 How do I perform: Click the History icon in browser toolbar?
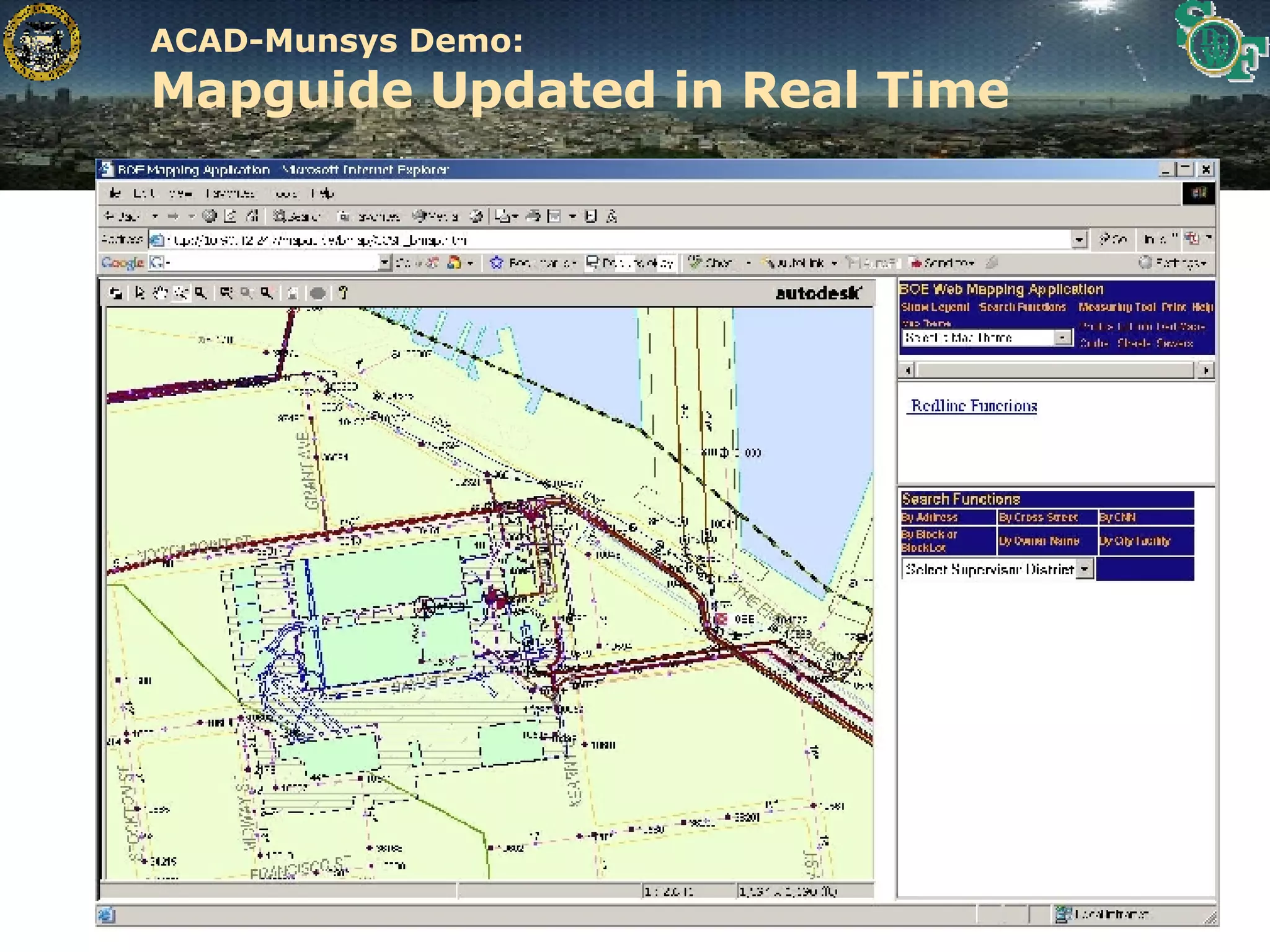476,216
